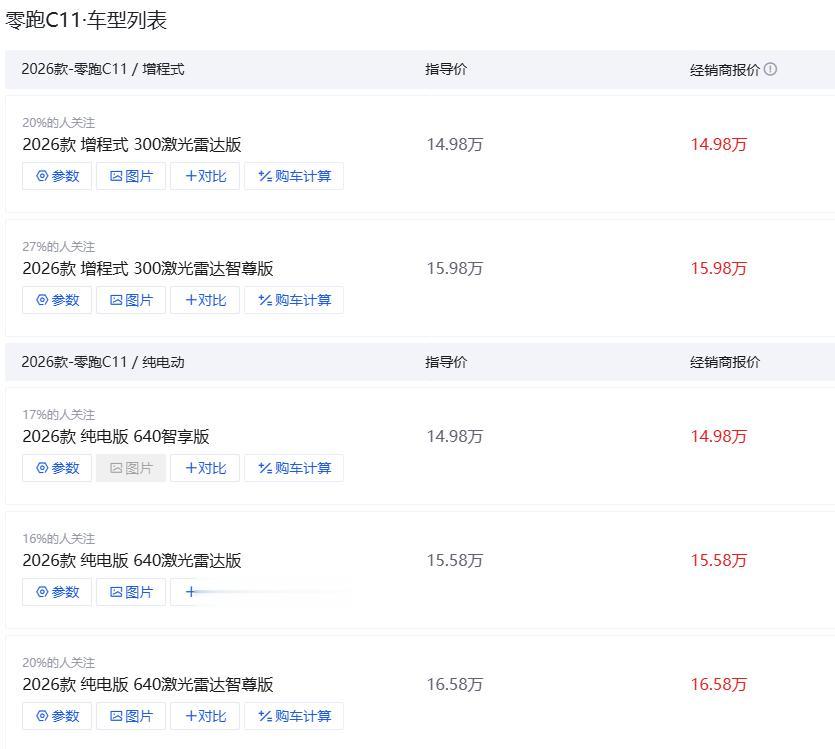Add 纯电版 640智享版 to 对比
Viewport: 835px width, 749px height.
pos(205,468)
